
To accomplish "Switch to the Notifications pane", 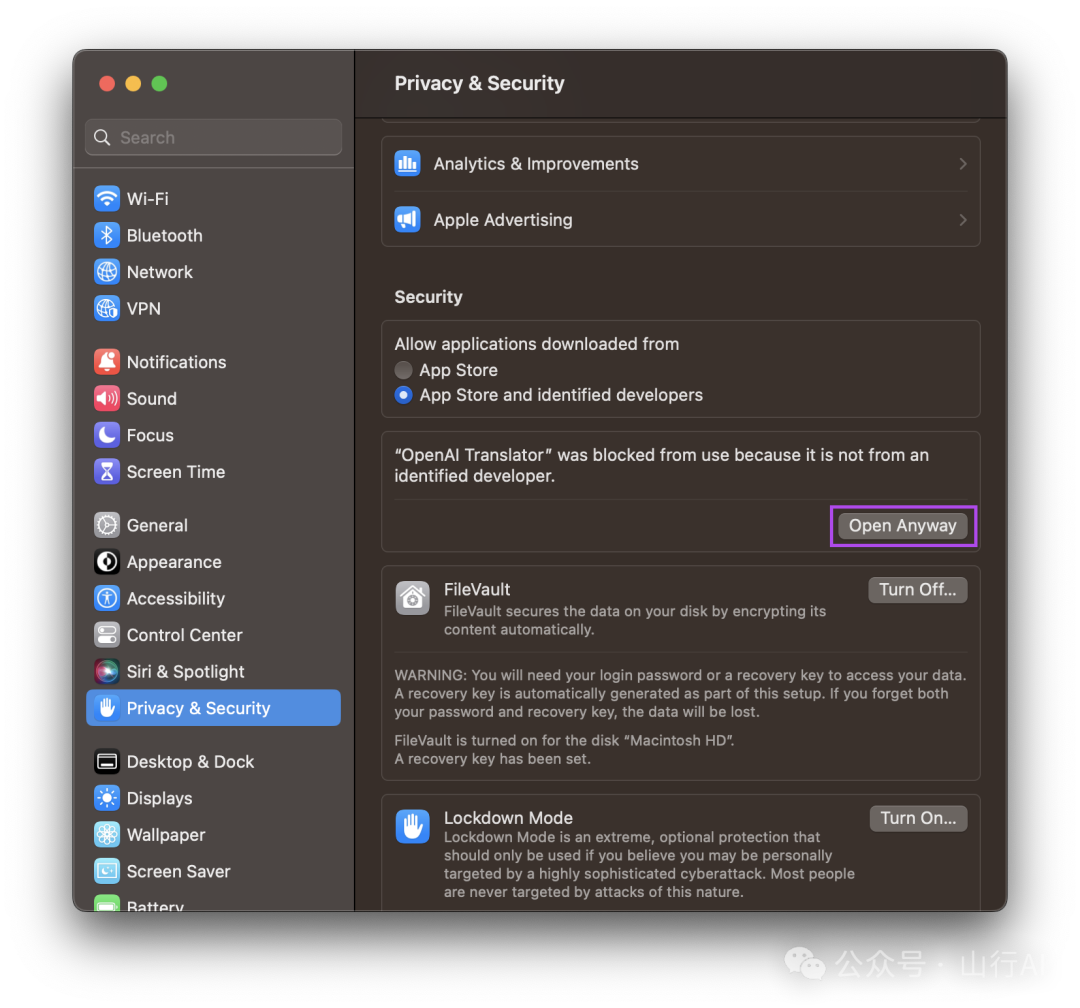I will coord(214,362).
